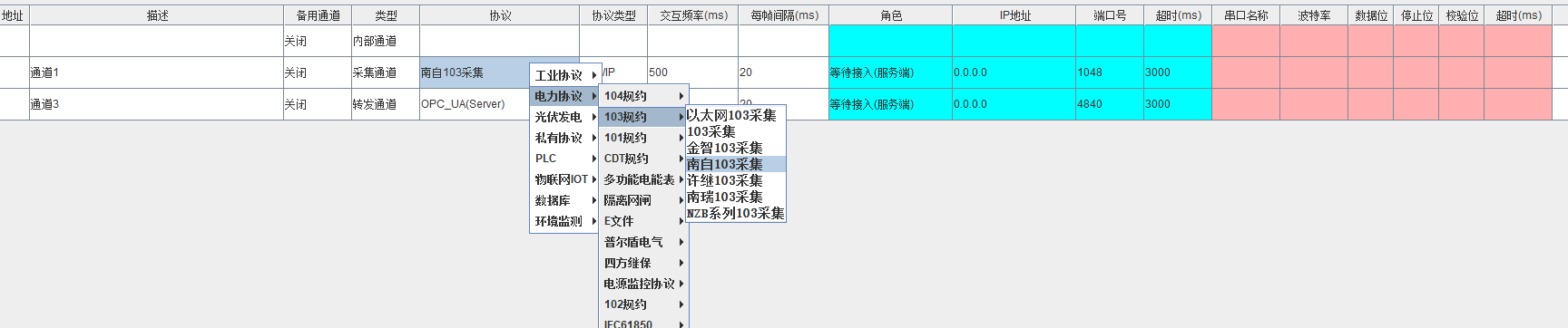Choose 南自103采集 in the submenu
The width and height of the screenshot is (1568, 328).
click(x=735, y=164)
